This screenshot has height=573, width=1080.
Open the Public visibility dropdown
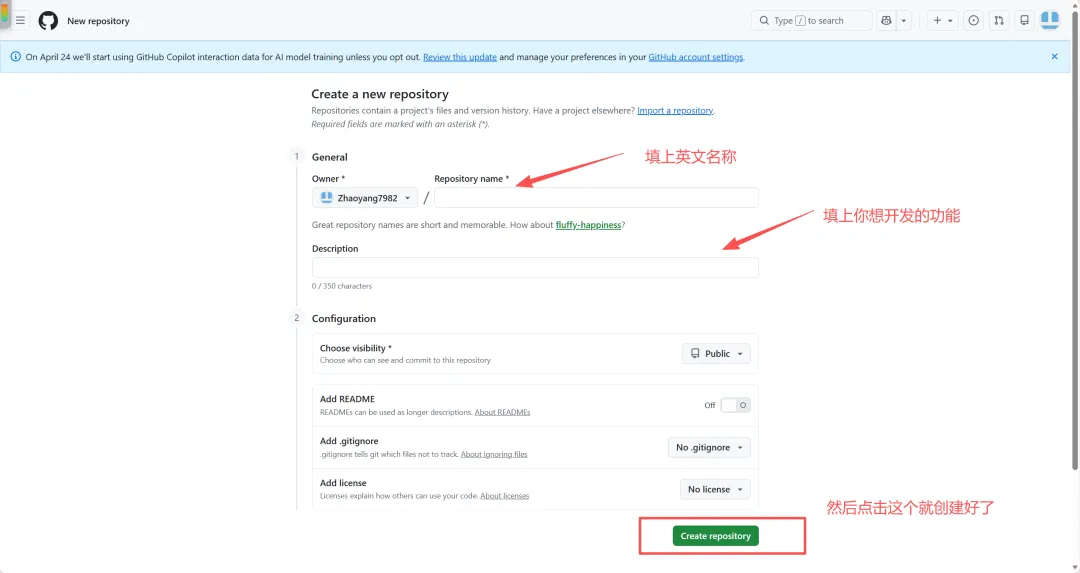click(x=716, y=354)
